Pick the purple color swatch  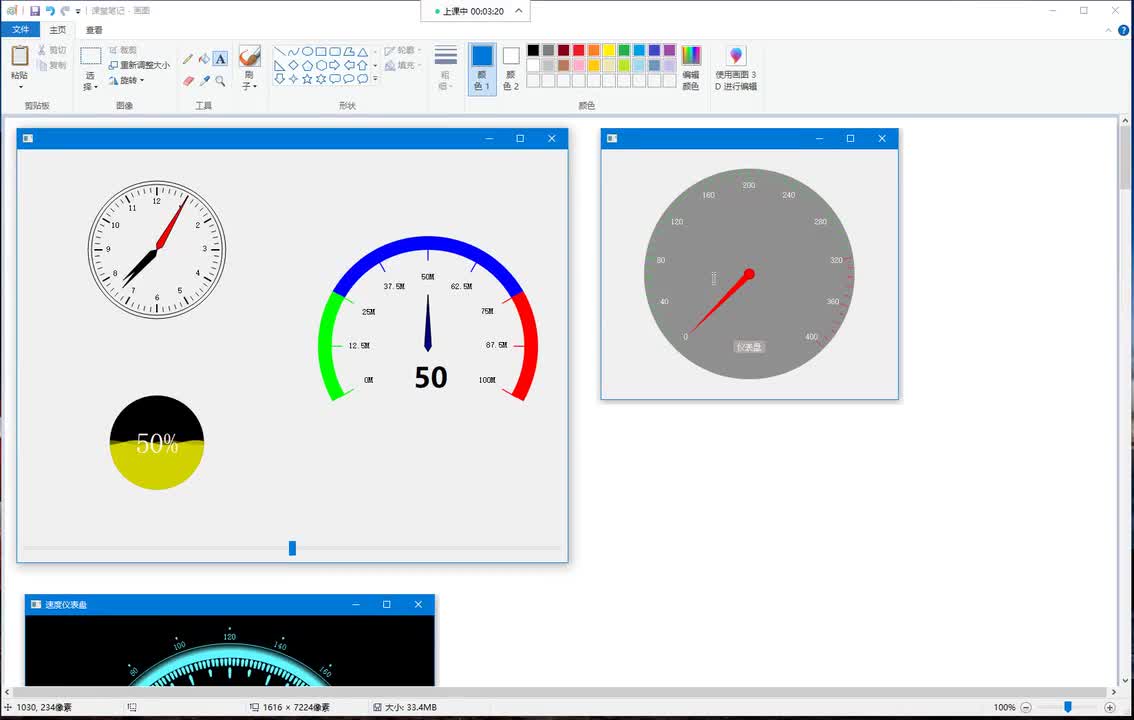coord(670,50)
